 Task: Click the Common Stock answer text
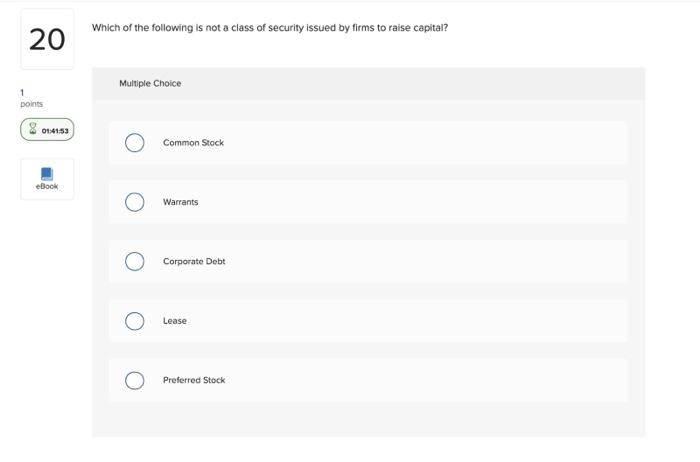[193, 143]
